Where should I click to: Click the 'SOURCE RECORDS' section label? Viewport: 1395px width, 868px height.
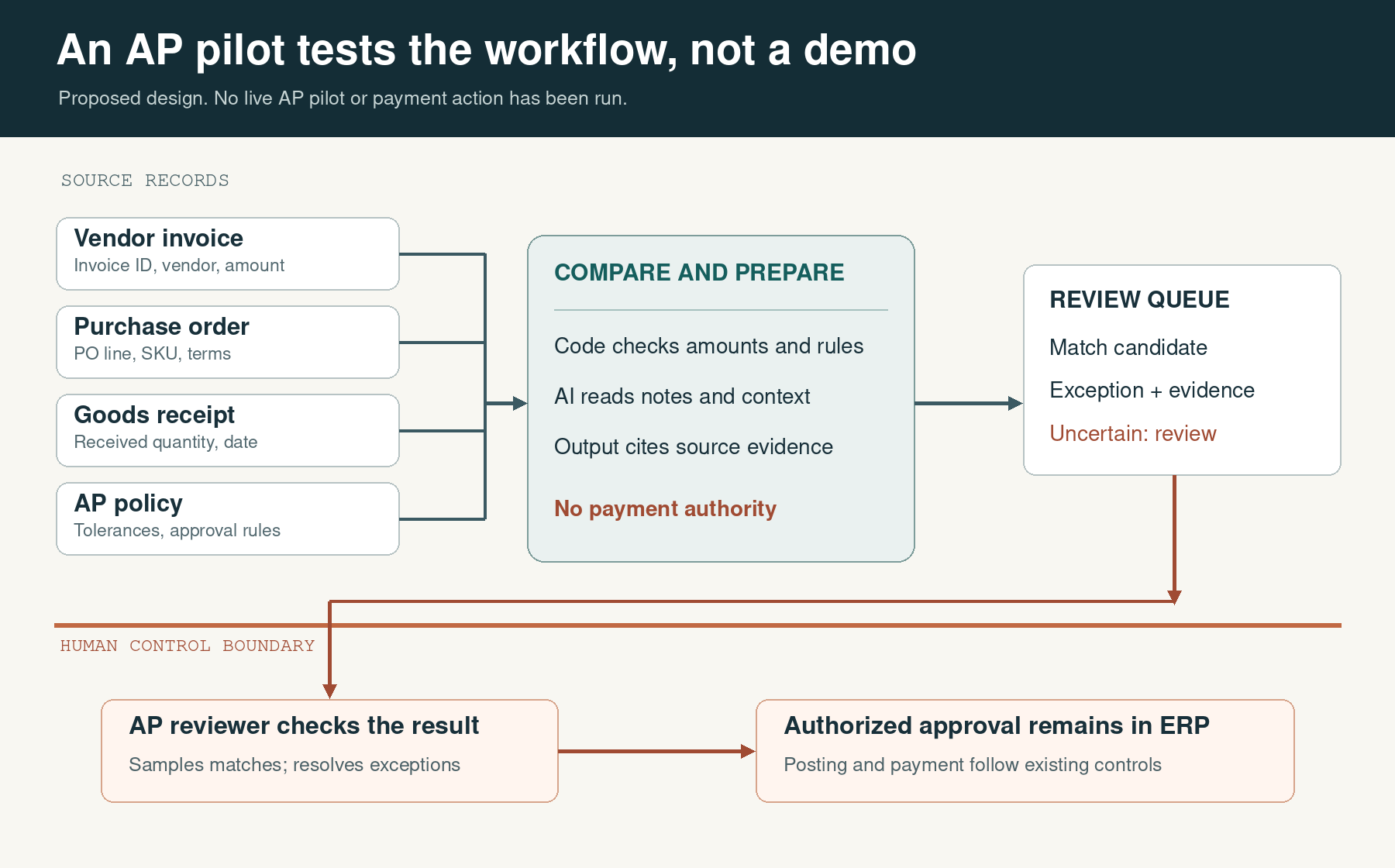(145, 181)
